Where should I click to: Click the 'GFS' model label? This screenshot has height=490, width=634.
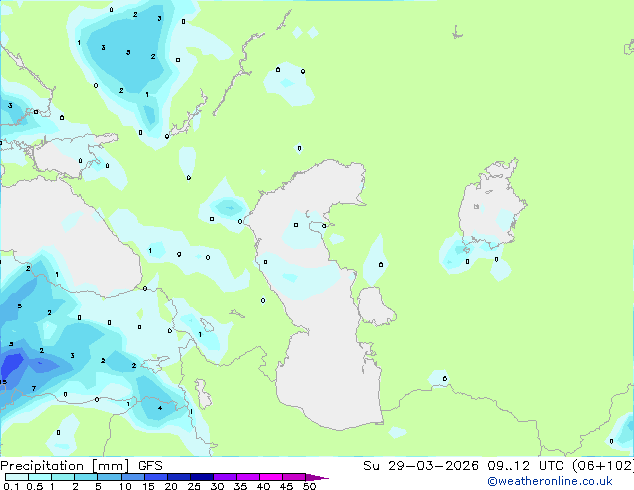[x=150, y=466]
